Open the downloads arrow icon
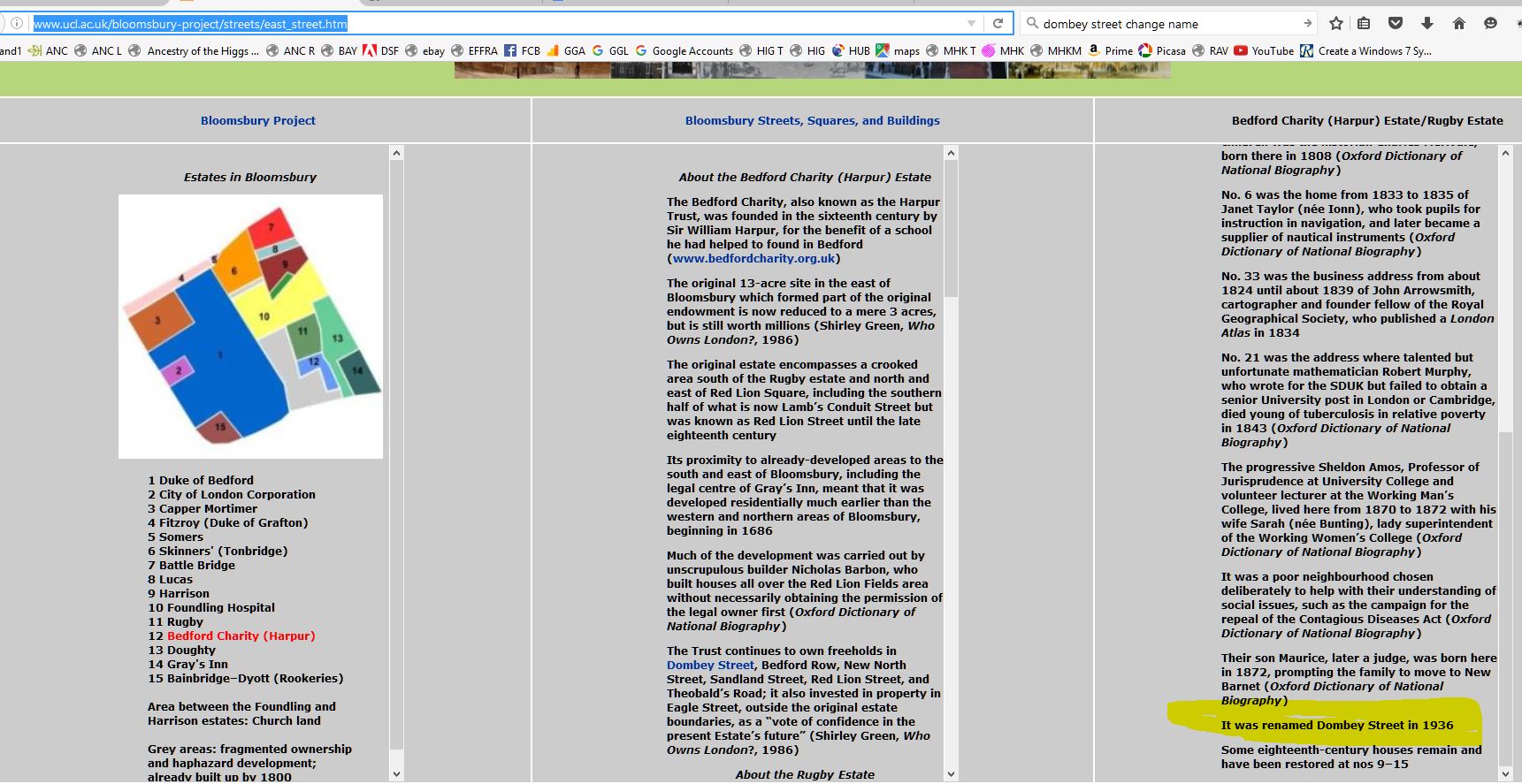The image size is (1522, 784). (x=1426, y=24)
